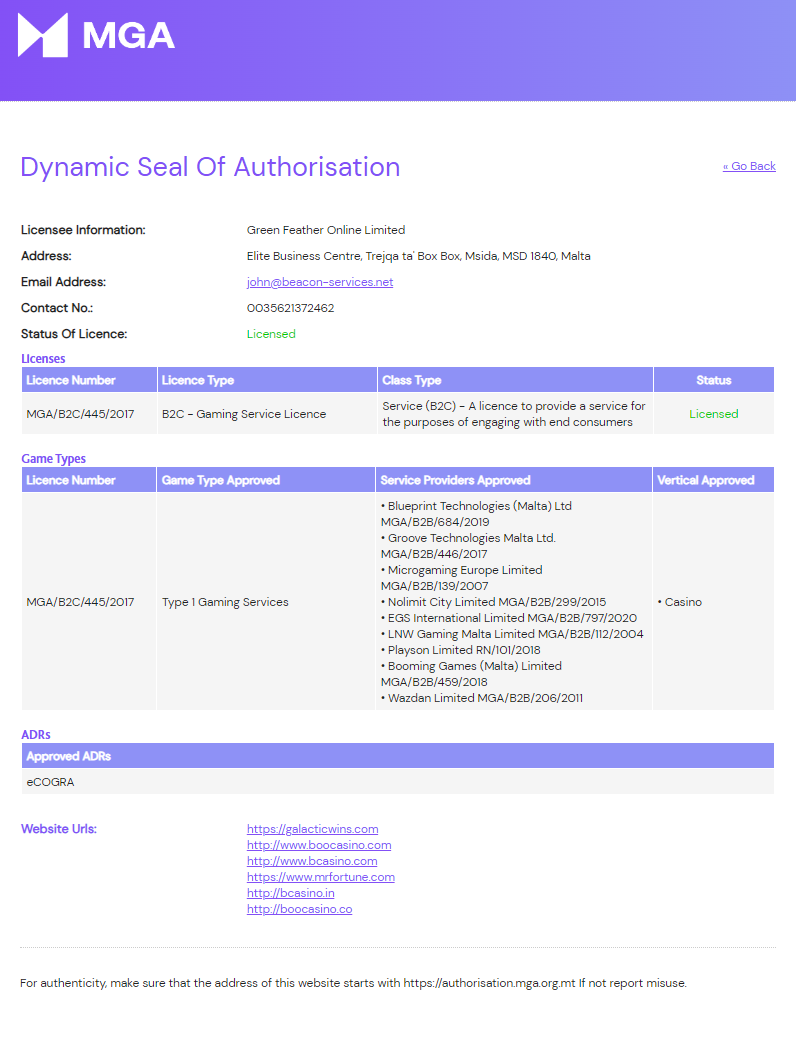Click Licensed in the Licenses table Status column
This screenshot has height=1049, width=796.
coord(714,414)
